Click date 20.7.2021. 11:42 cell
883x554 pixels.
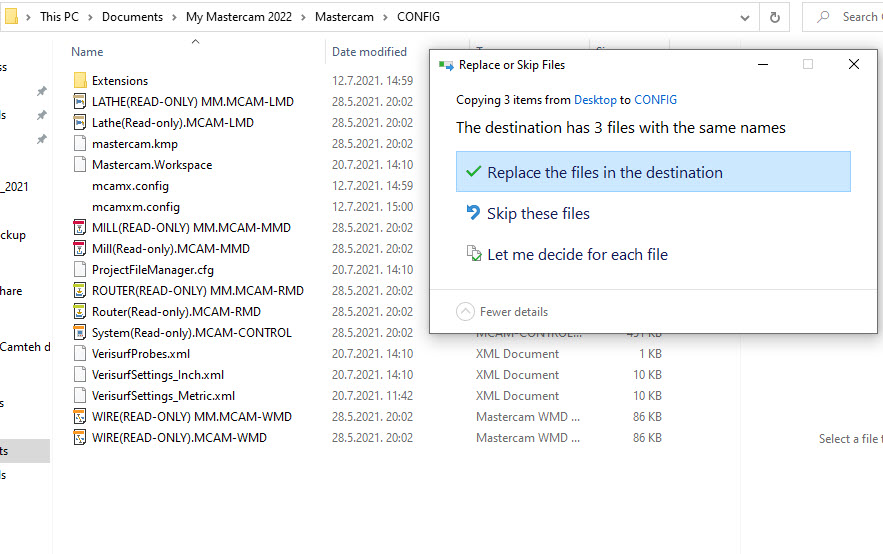[x=372, y=396]
